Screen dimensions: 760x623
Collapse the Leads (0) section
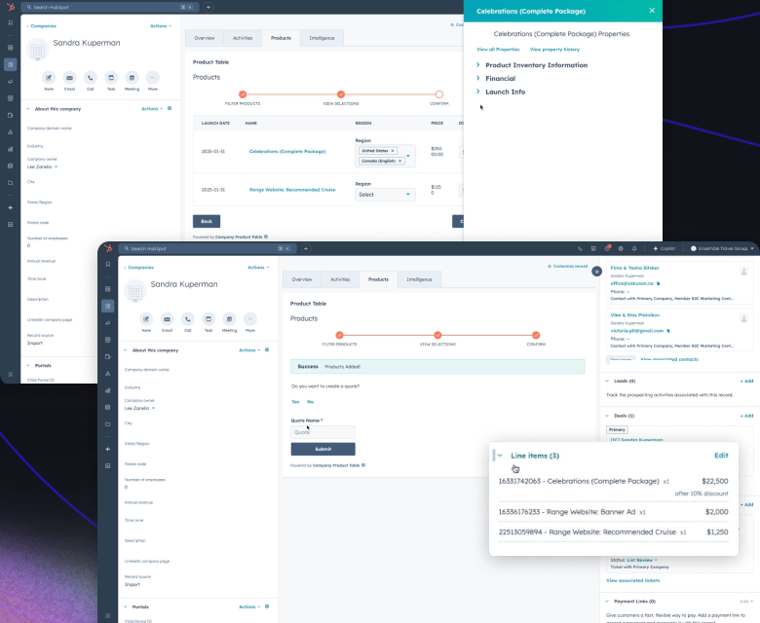point(607,381)
